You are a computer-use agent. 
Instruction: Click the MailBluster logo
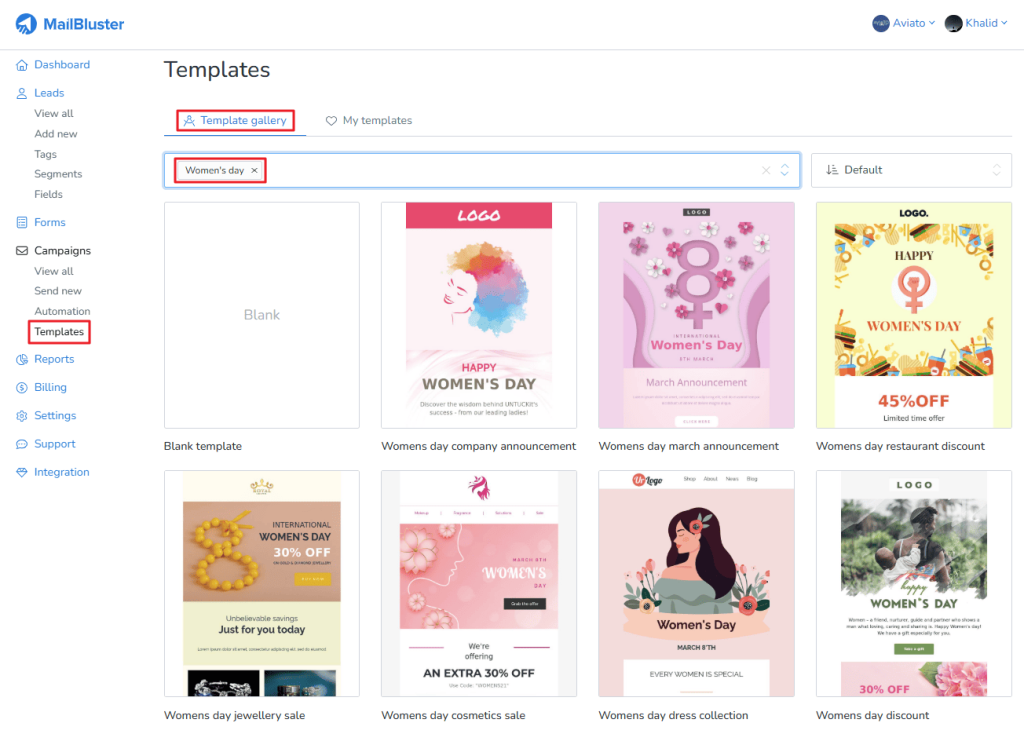(68, 23)
